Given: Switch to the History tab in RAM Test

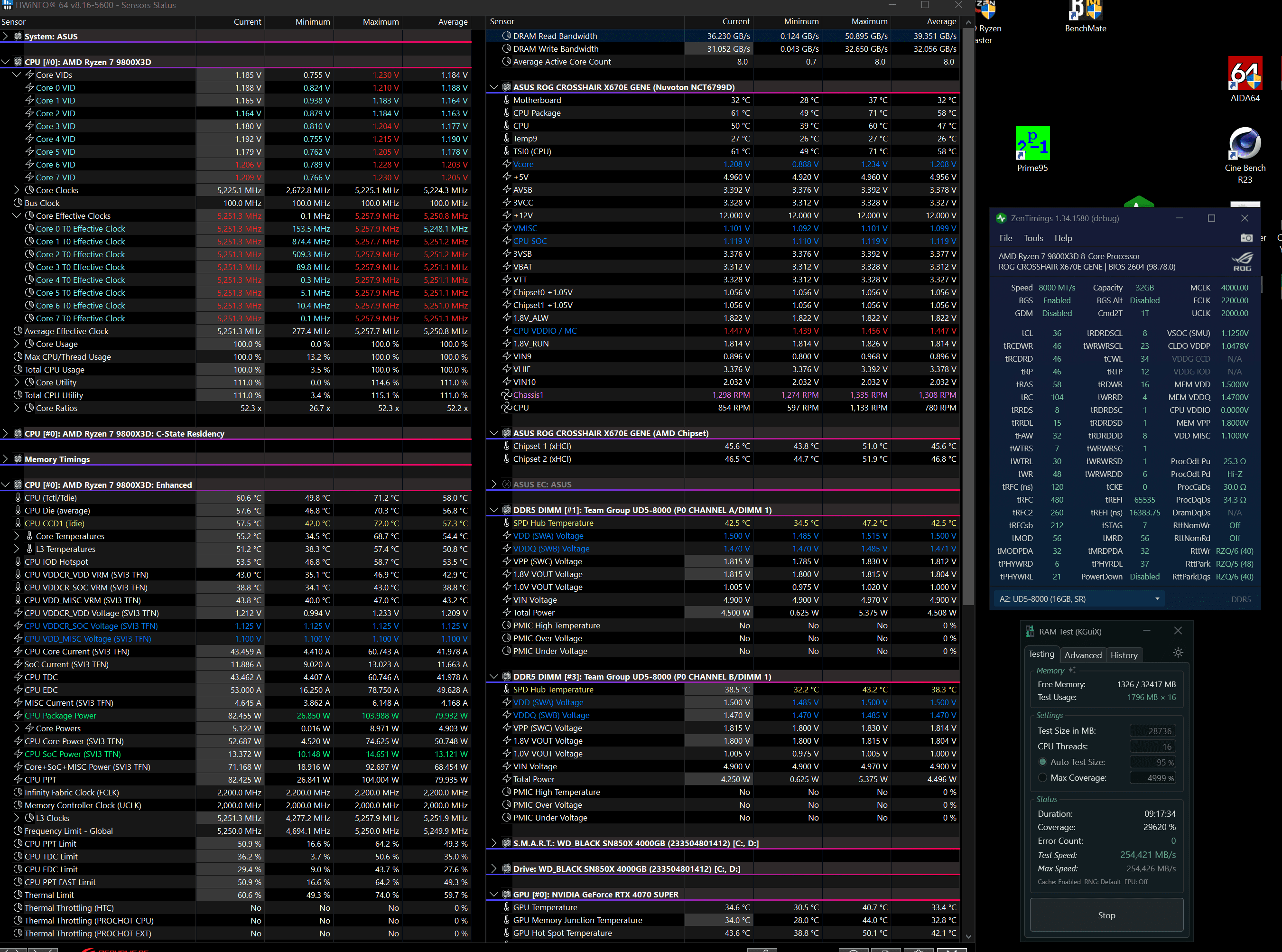Looking at the screenshot, I should (1124, 654).
